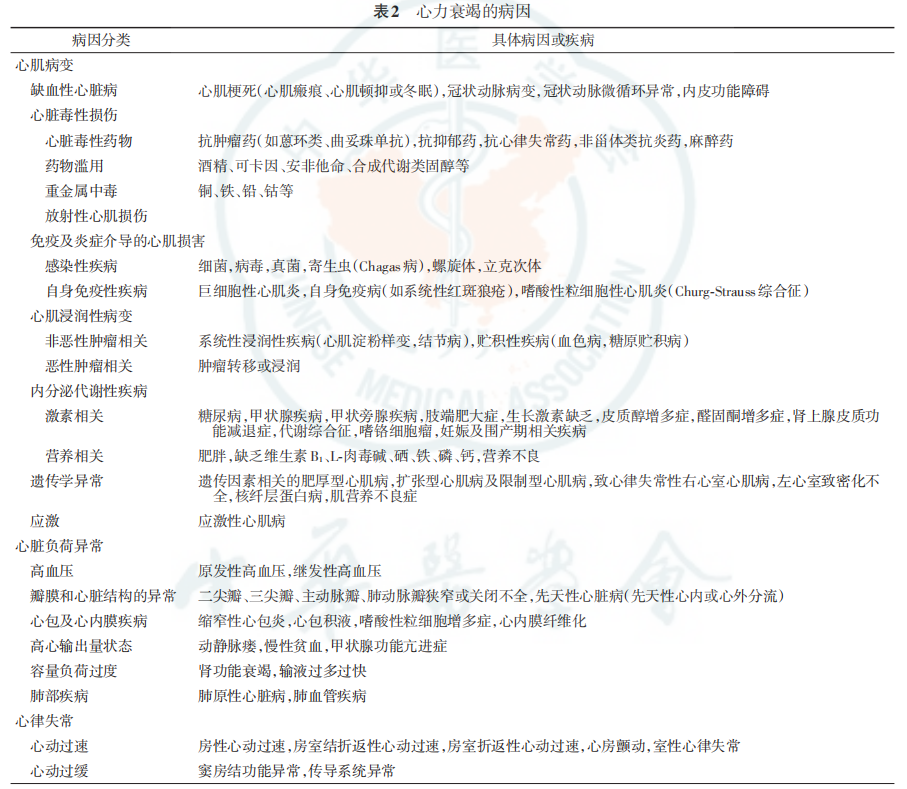Select the 心脏负荷异常 top-level category heading
907x789 pixels.
59,546
